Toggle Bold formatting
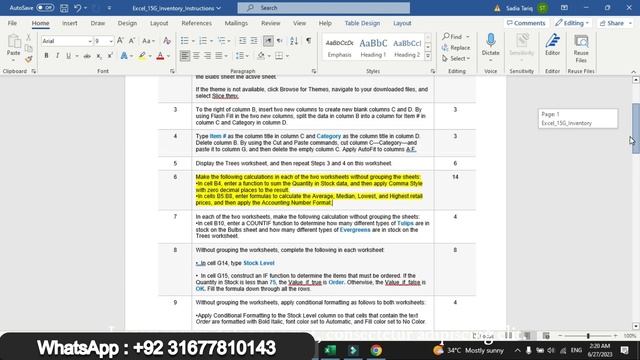The image size is (640, 360). tap(46, 56)
